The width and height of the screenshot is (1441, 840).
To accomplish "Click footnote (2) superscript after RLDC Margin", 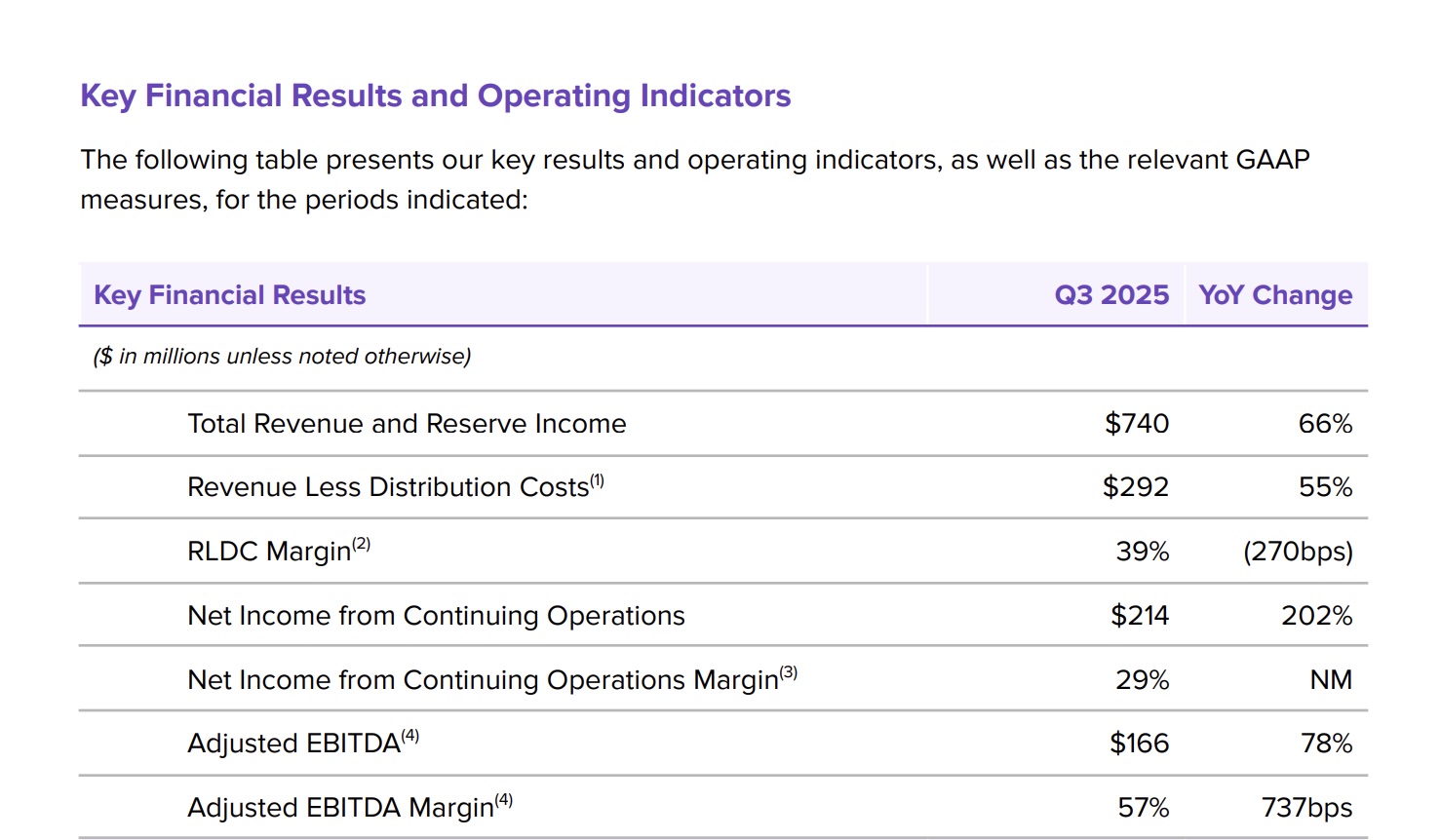I will click(x=362, y=544).
